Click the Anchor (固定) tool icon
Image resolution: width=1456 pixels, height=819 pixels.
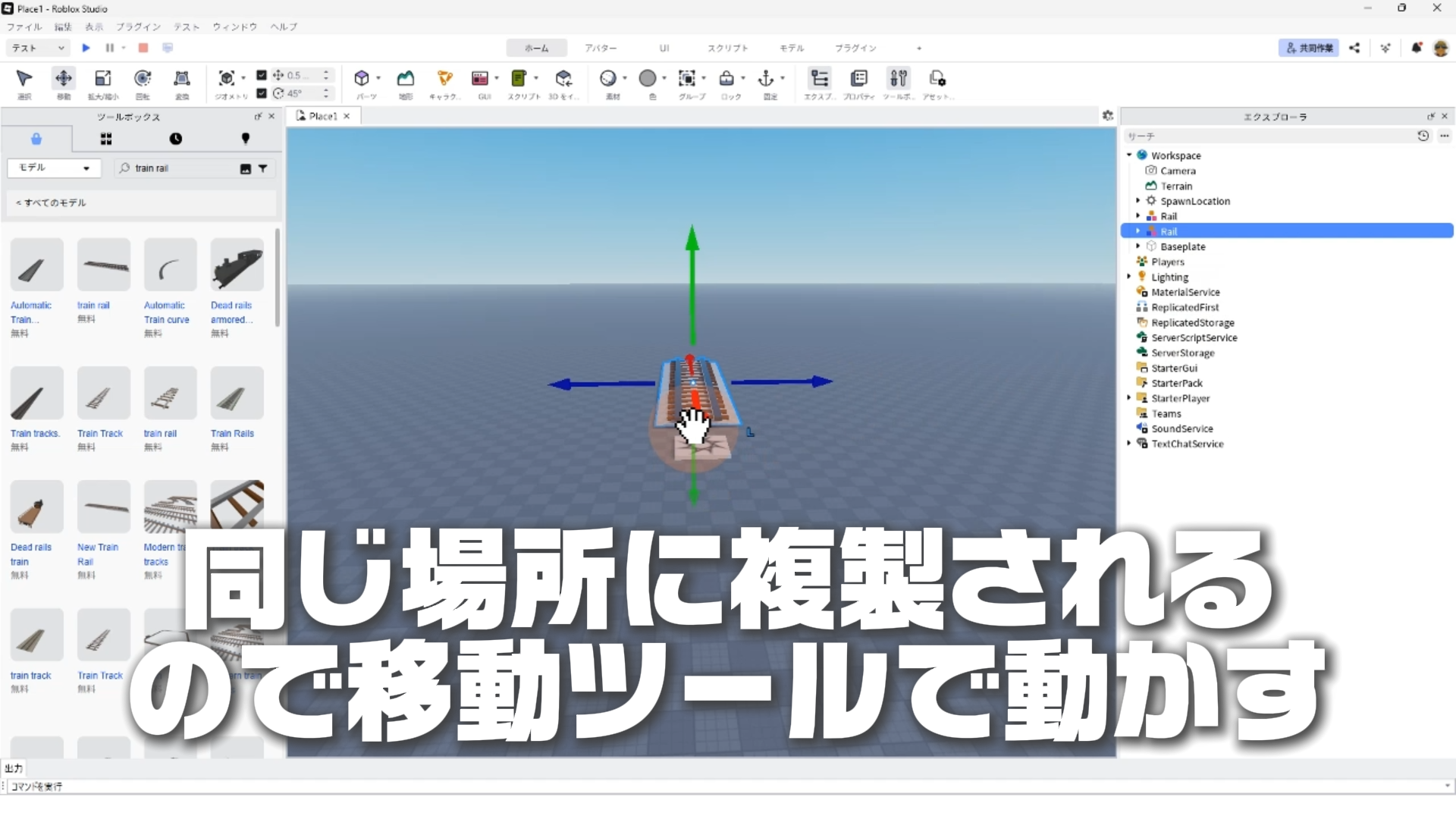(x=766, y=78)
